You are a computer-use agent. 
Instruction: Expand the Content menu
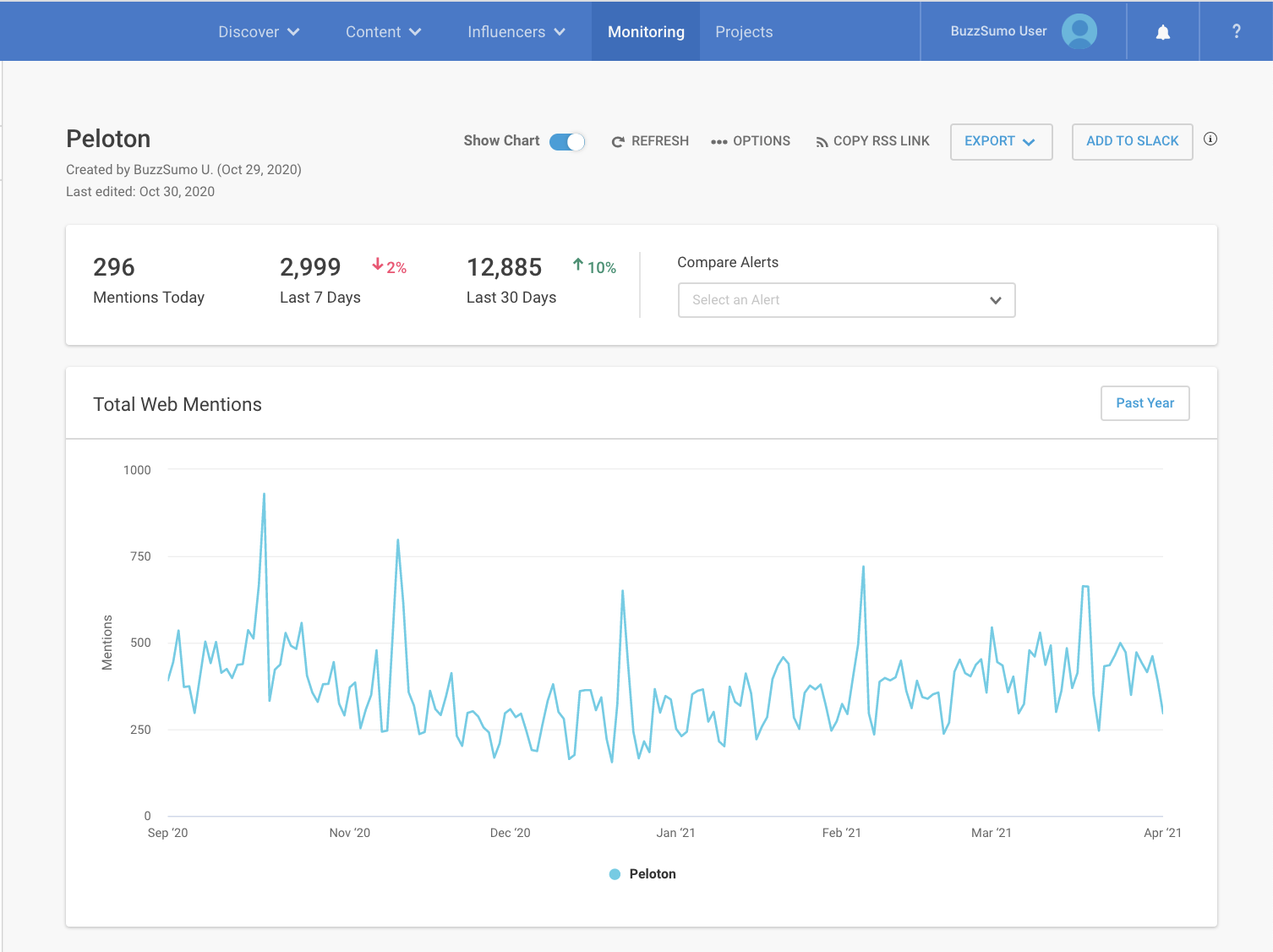pyautogui.click(x=382, y=31)
